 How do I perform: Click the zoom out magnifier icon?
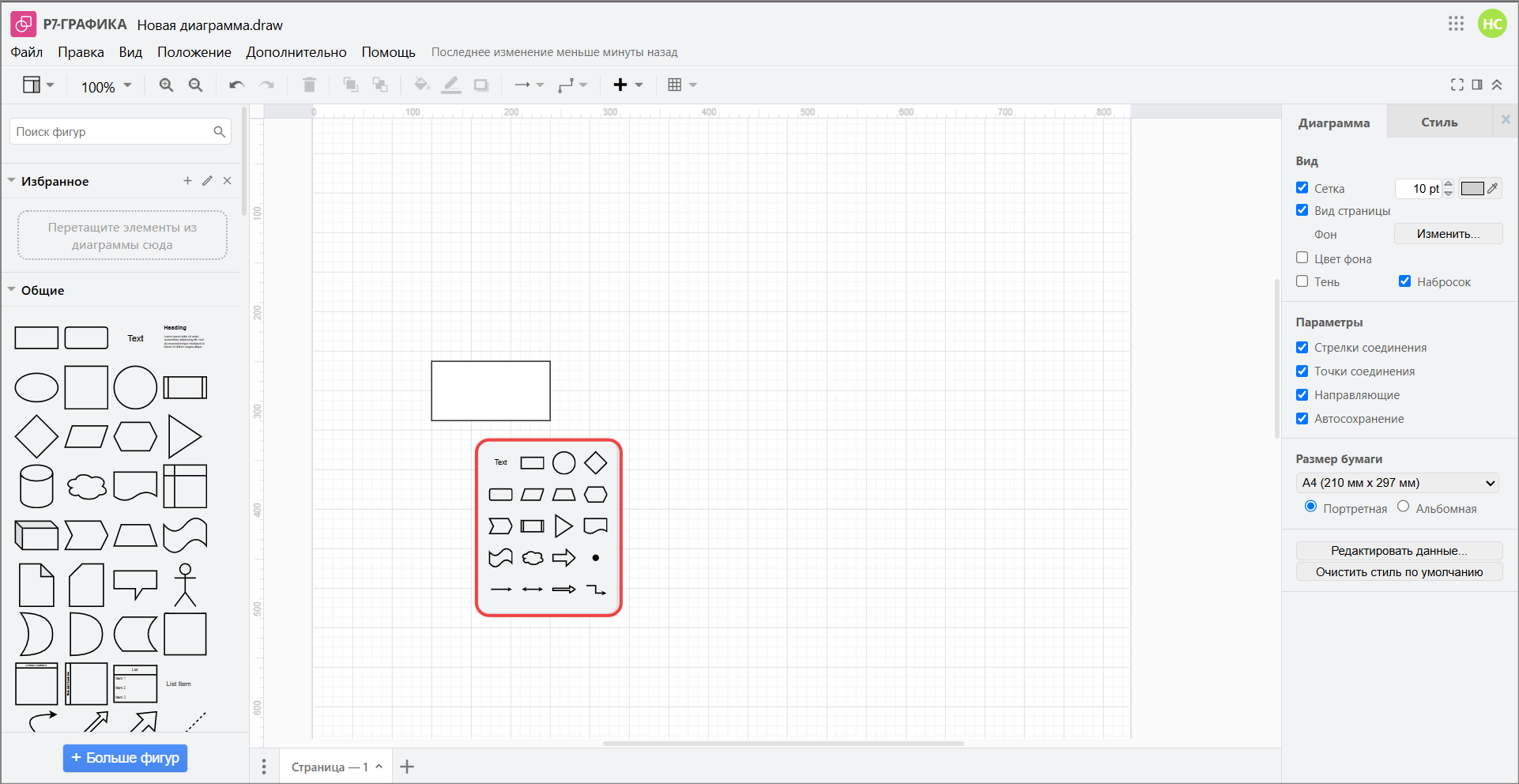click(x=196, y=85)
